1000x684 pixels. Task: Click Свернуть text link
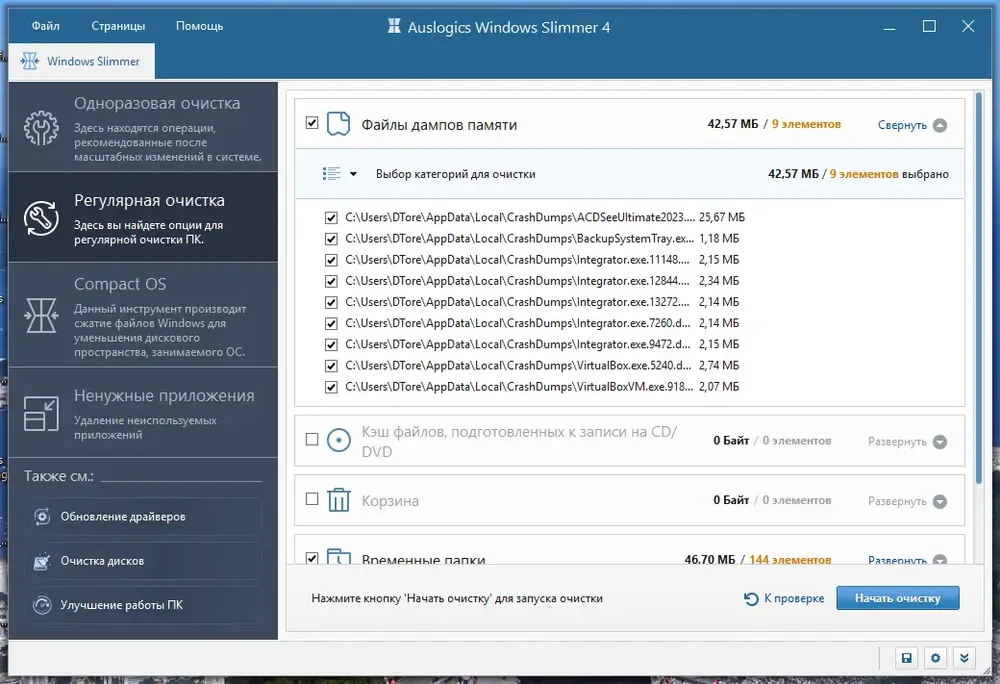pos(902,125)
